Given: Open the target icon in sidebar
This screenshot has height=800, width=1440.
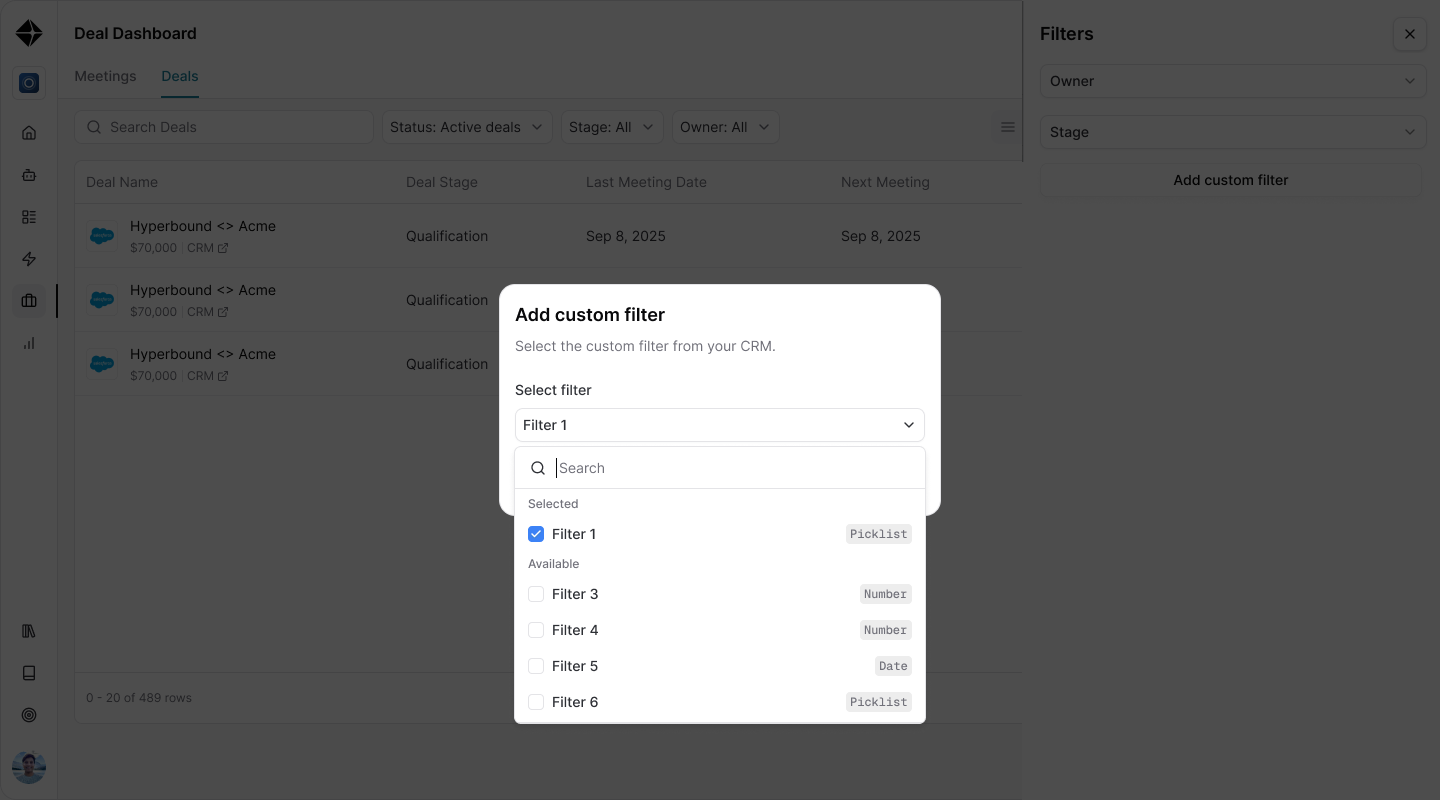Looking at the screenshot, I should [29, 715].
